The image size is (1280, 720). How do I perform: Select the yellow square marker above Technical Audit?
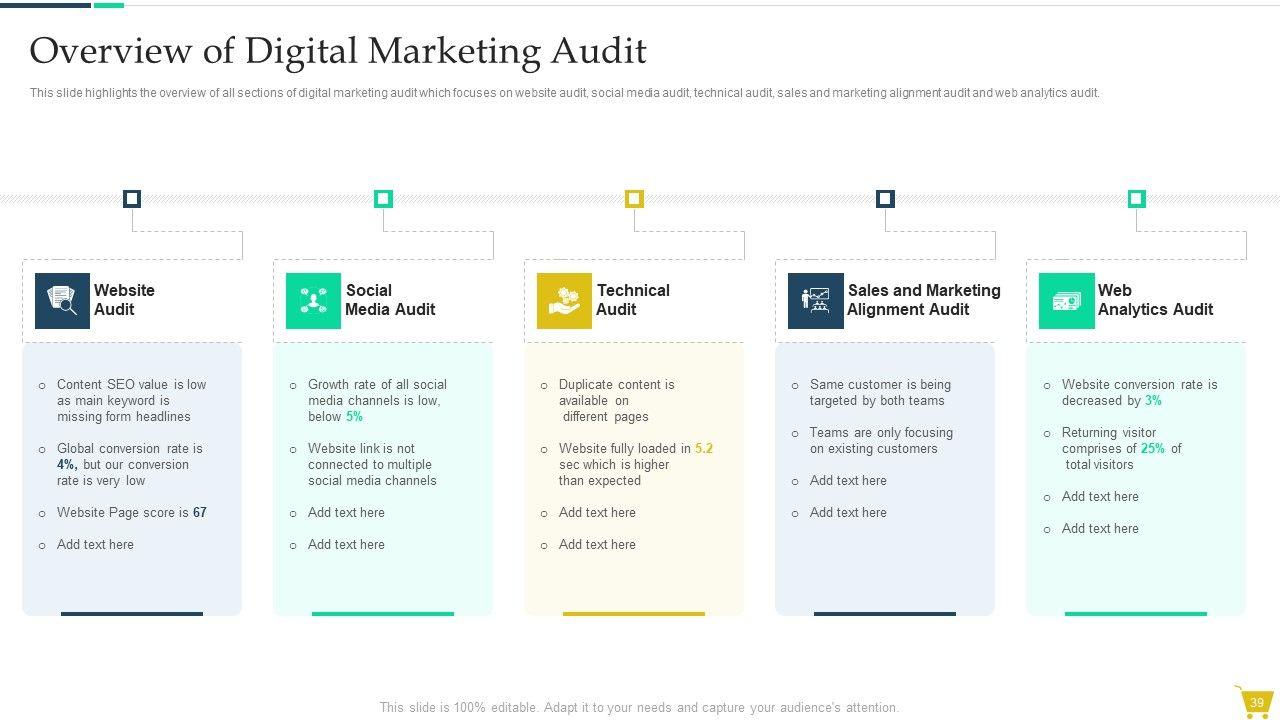coord(634,199)
